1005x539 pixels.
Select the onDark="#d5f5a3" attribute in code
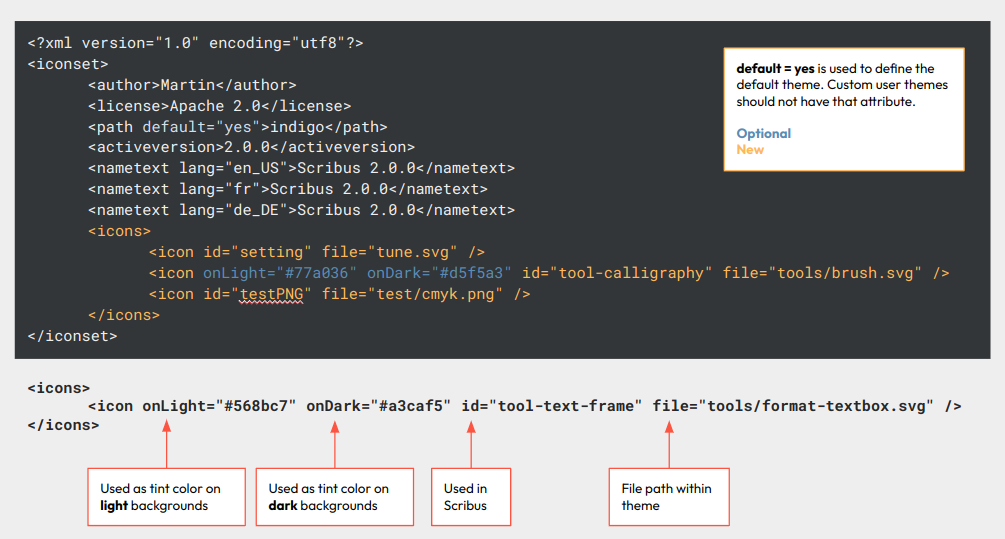pos(440,273)
